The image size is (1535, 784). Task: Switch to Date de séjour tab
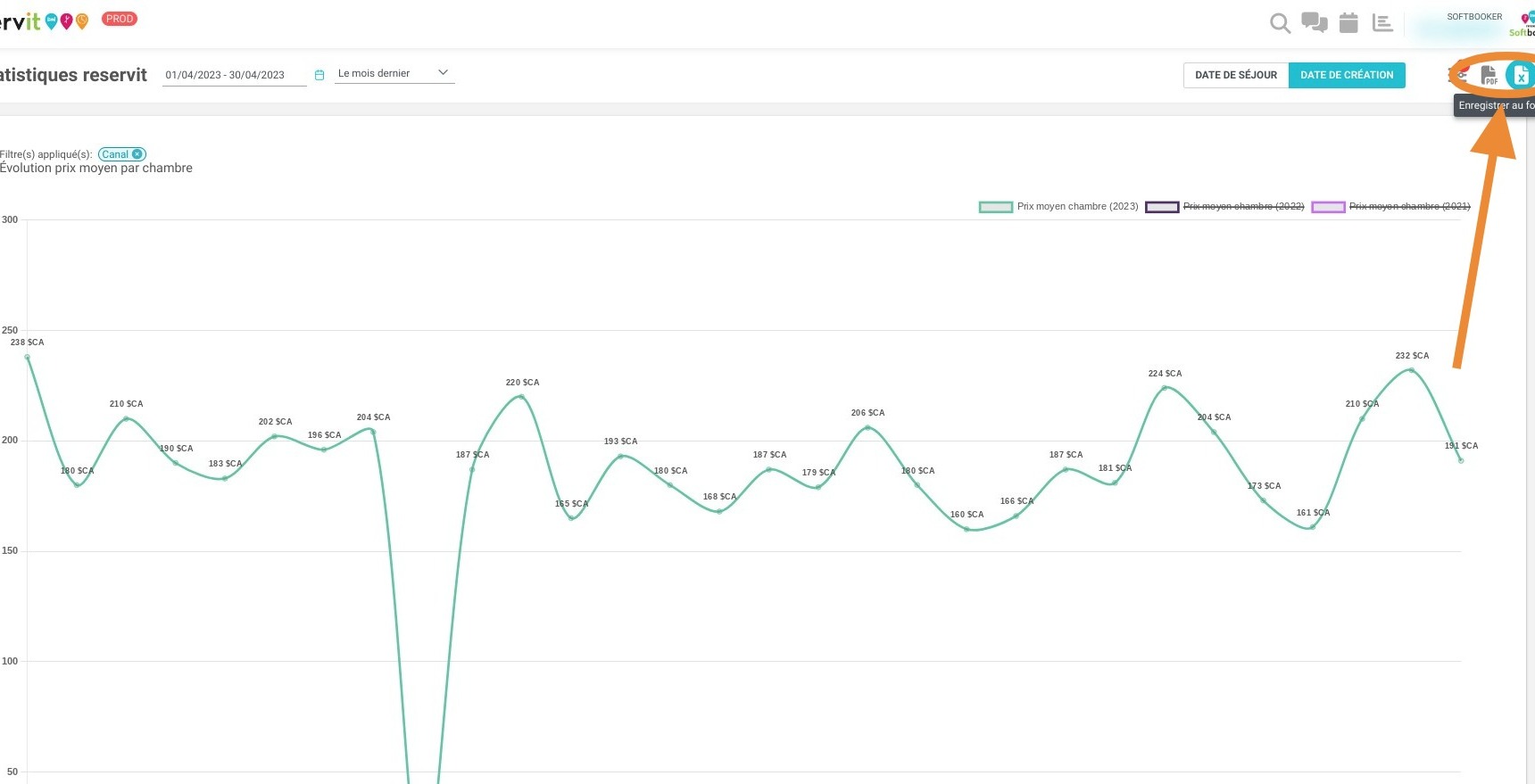tap(1236, 75)
